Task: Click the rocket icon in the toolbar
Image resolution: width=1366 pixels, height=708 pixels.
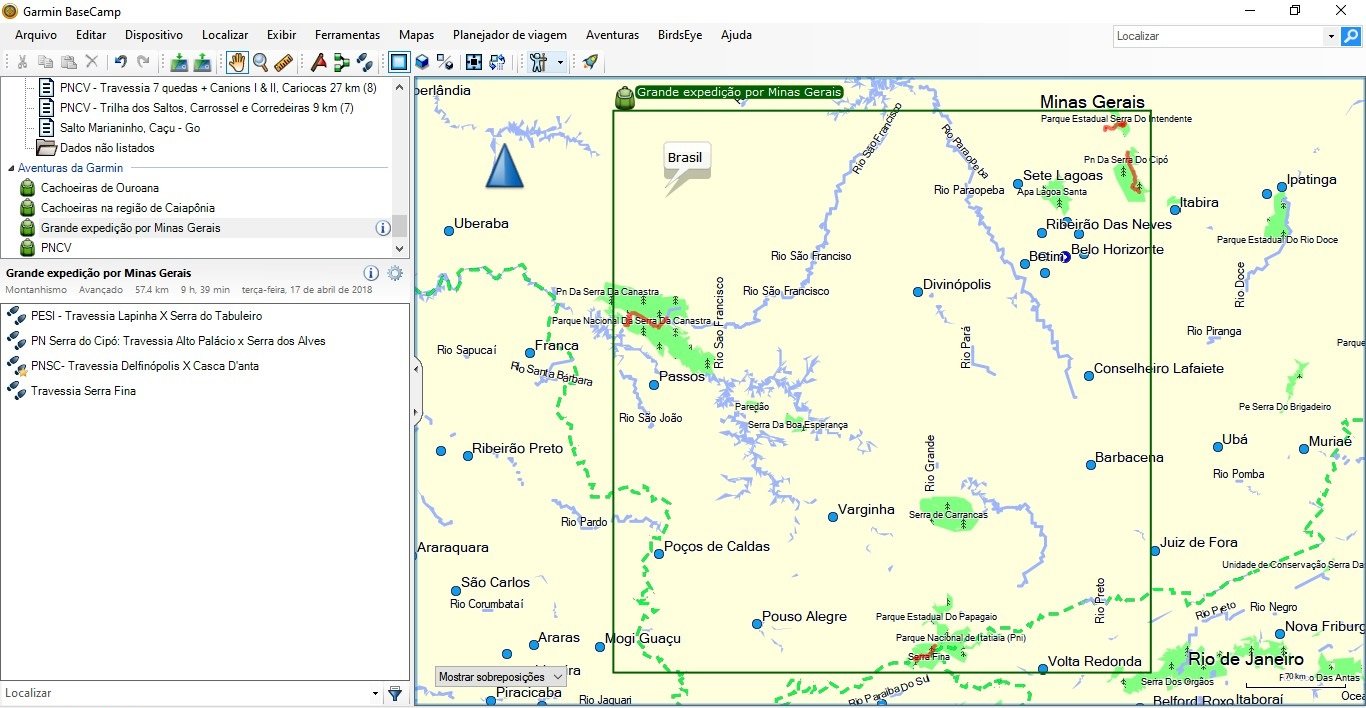Action: [590, 62]
